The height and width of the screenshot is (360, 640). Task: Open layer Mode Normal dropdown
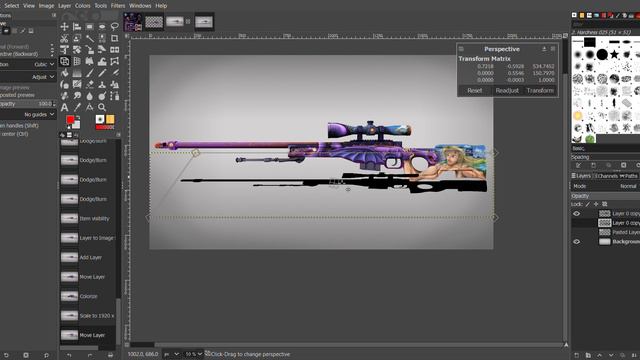pyautogui.click(x=605, y=186)
